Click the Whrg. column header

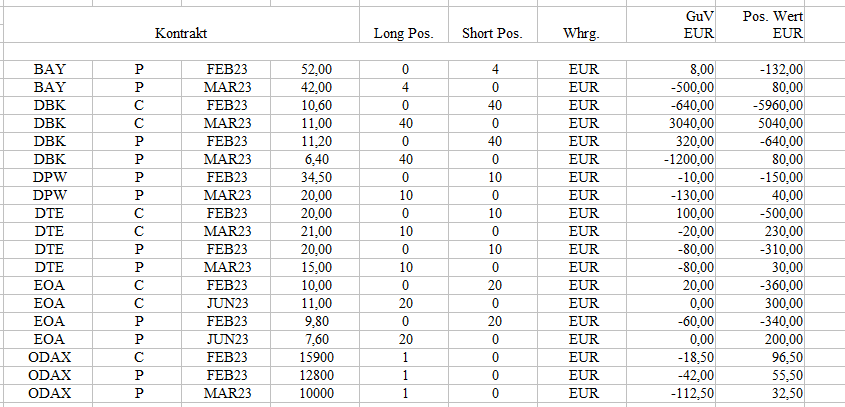point(581,34)
